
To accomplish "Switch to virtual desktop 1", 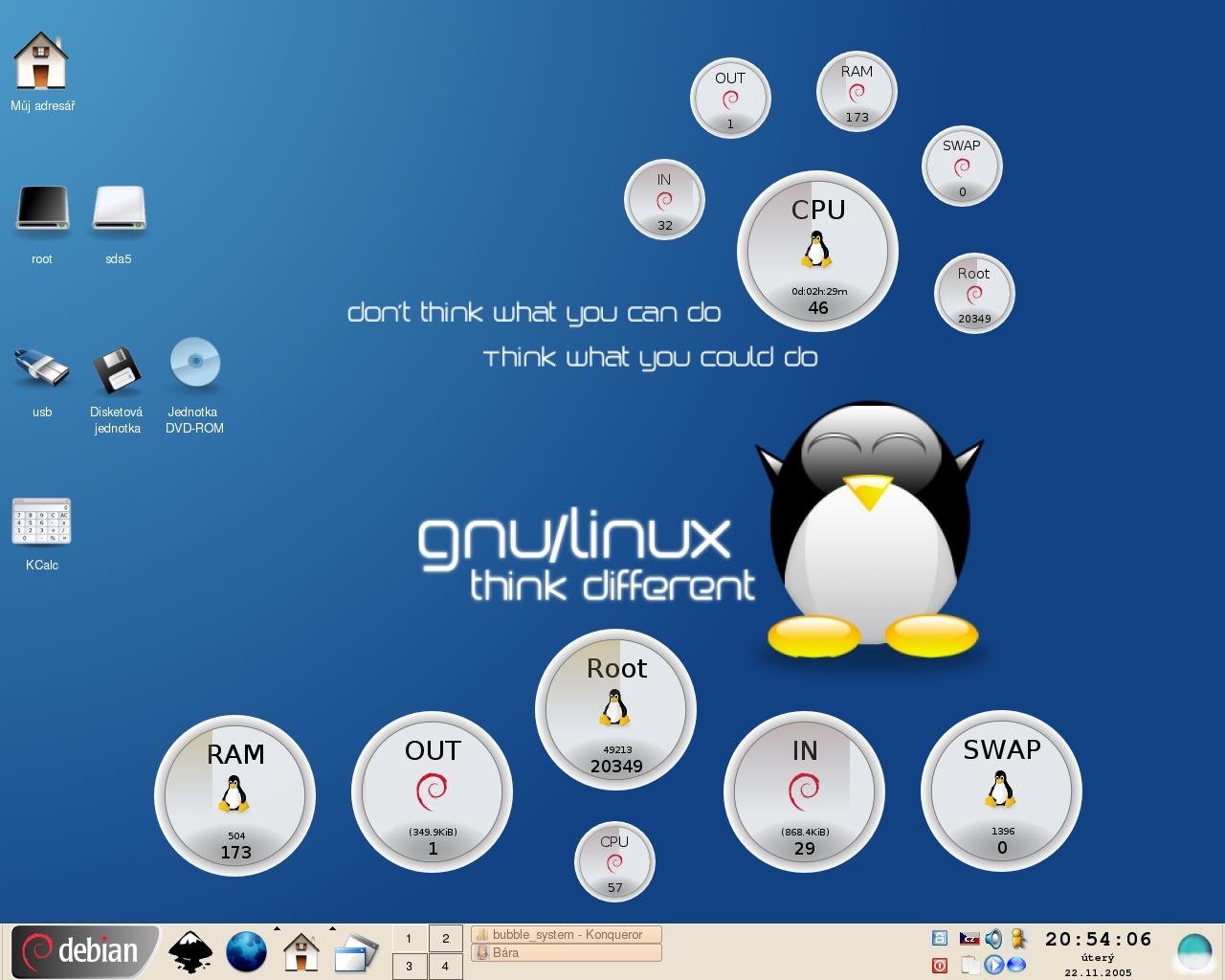I will click(x=409, y=939).
